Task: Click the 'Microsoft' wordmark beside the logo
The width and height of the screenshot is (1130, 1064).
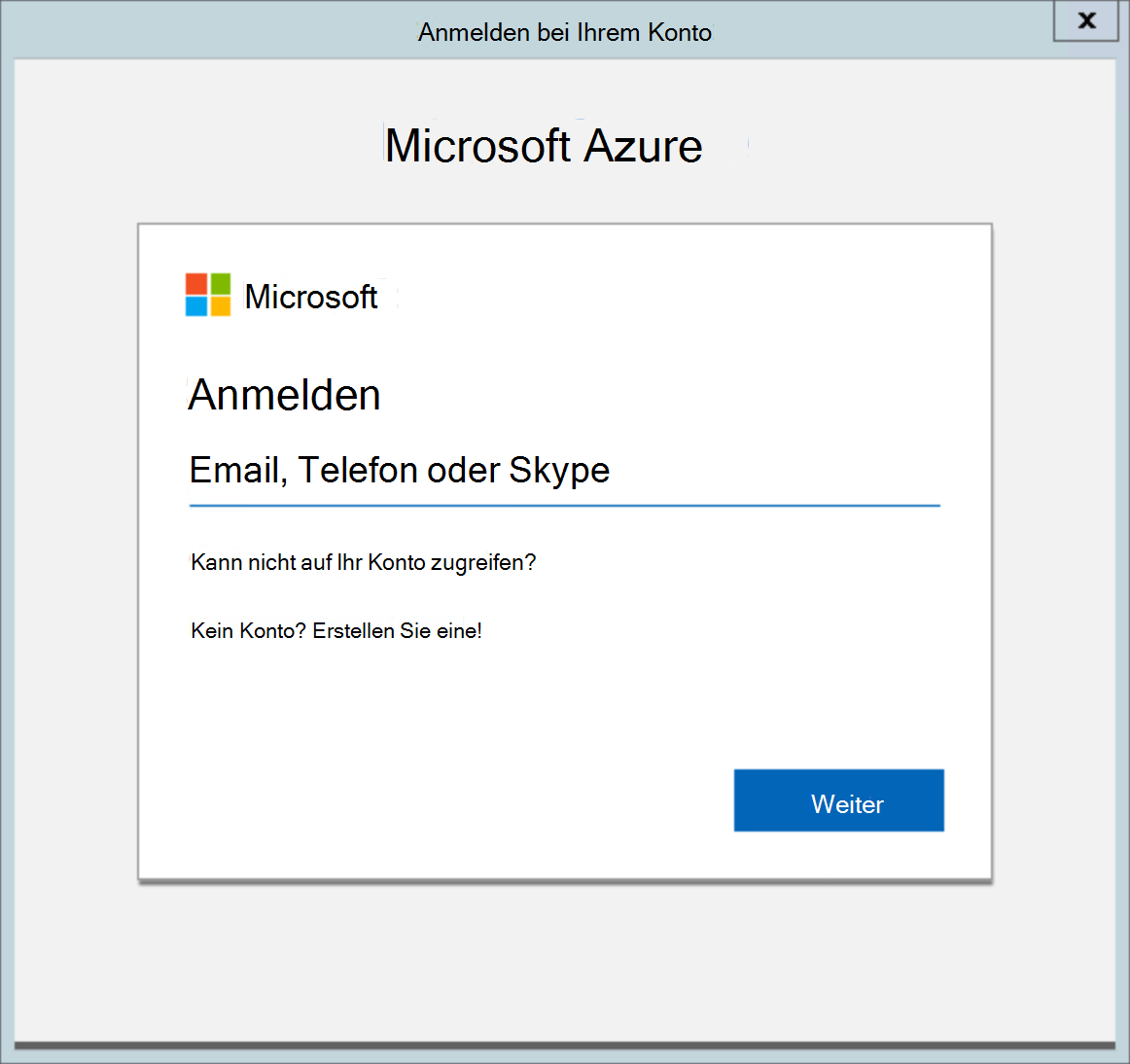Action: coord(311,297)
